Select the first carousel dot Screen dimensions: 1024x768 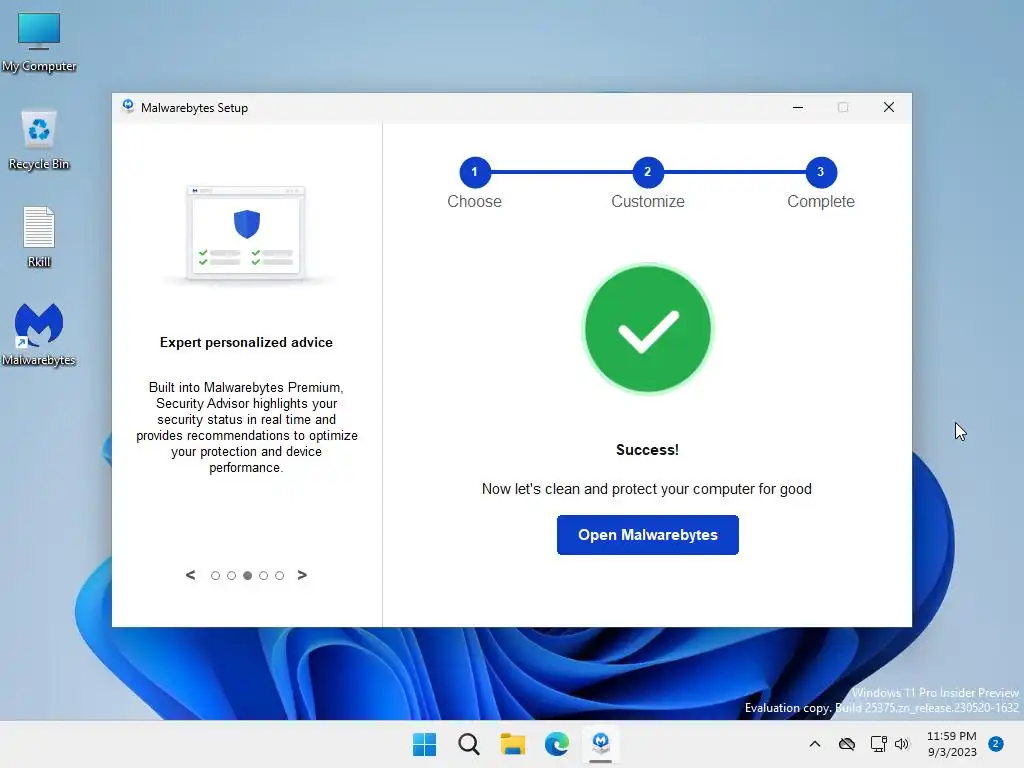tap(216, 575)
